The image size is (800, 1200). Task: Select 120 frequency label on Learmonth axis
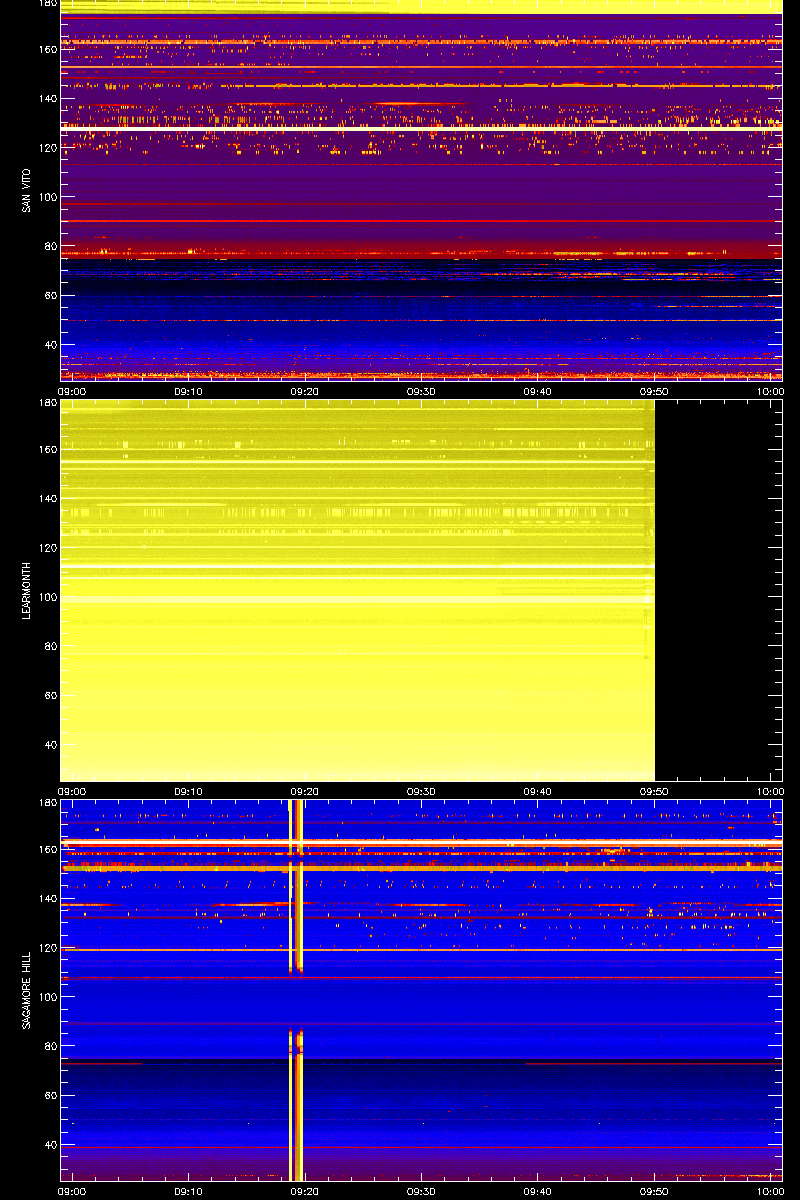pyautogui.click(x=47, y=548)
